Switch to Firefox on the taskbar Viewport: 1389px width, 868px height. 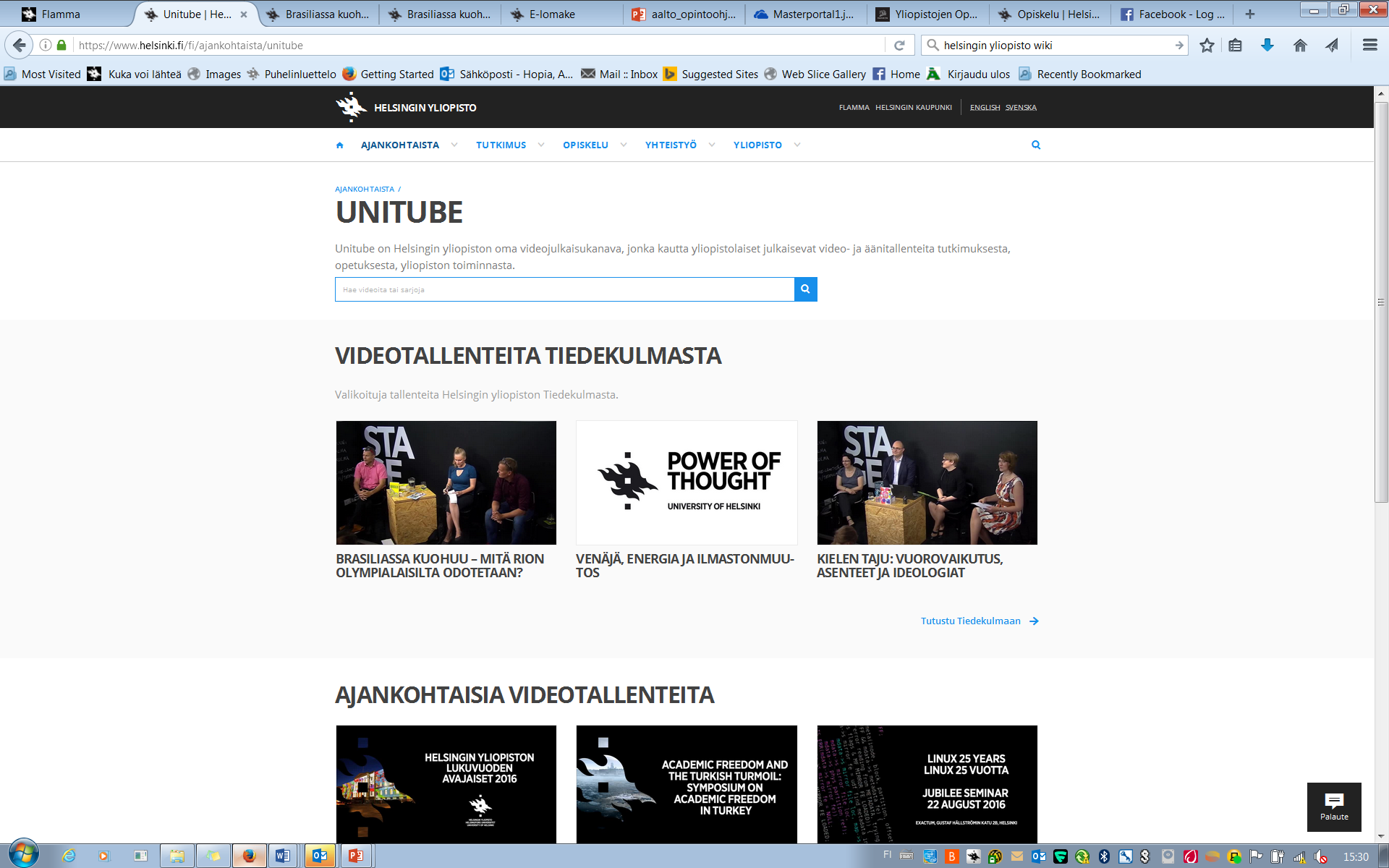[249, 856]
